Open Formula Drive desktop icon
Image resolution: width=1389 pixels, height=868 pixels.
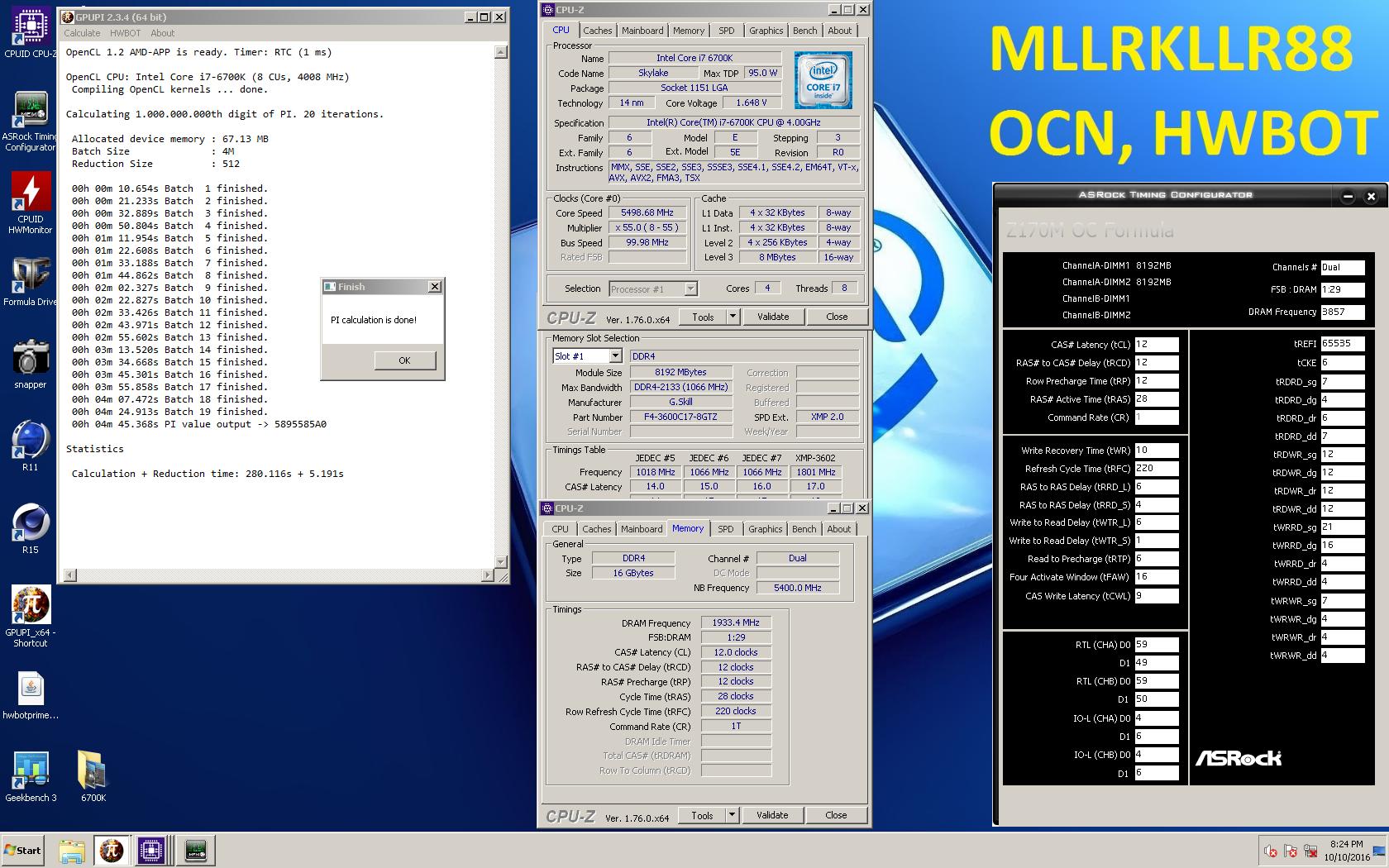point(31,281)
